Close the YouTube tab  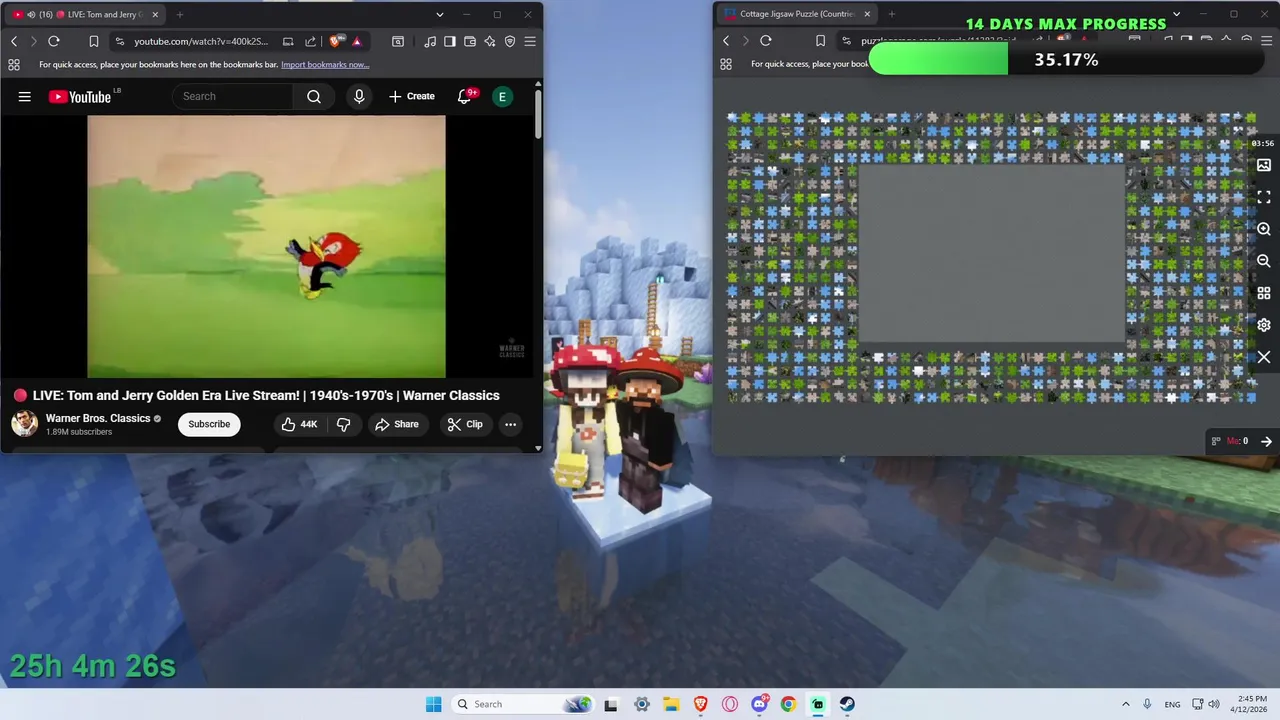click(155, 15)
